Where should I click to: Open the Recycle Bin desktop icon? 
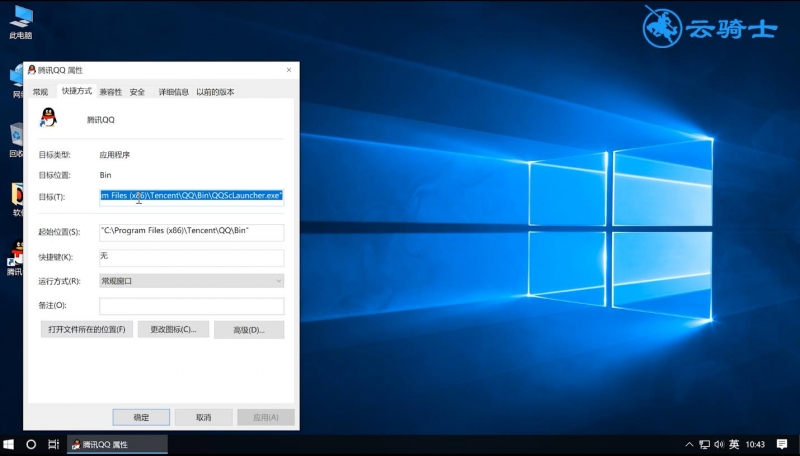point(16,139)
